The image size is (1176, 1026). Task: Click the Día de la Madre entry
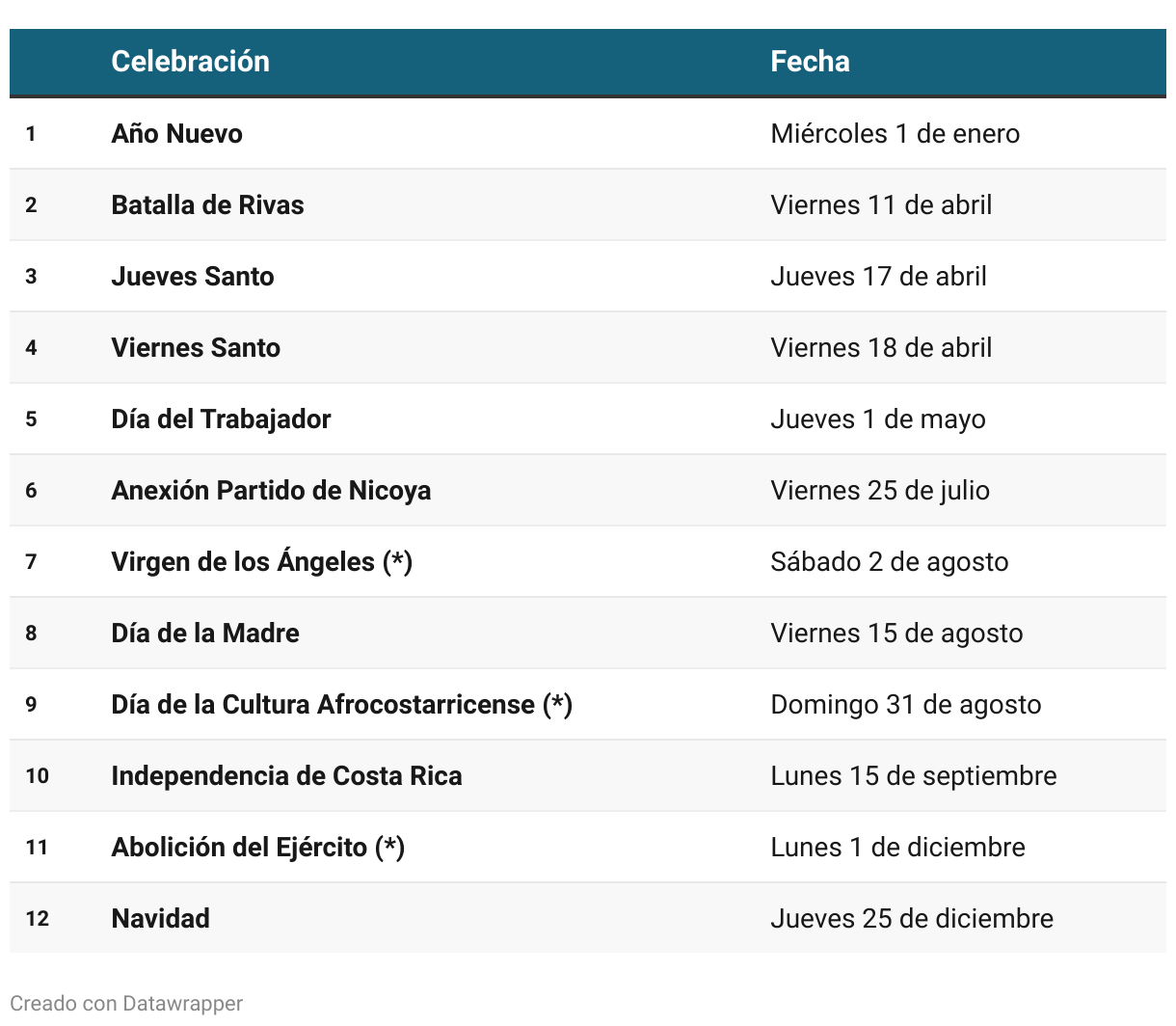[x=205, y=634]
